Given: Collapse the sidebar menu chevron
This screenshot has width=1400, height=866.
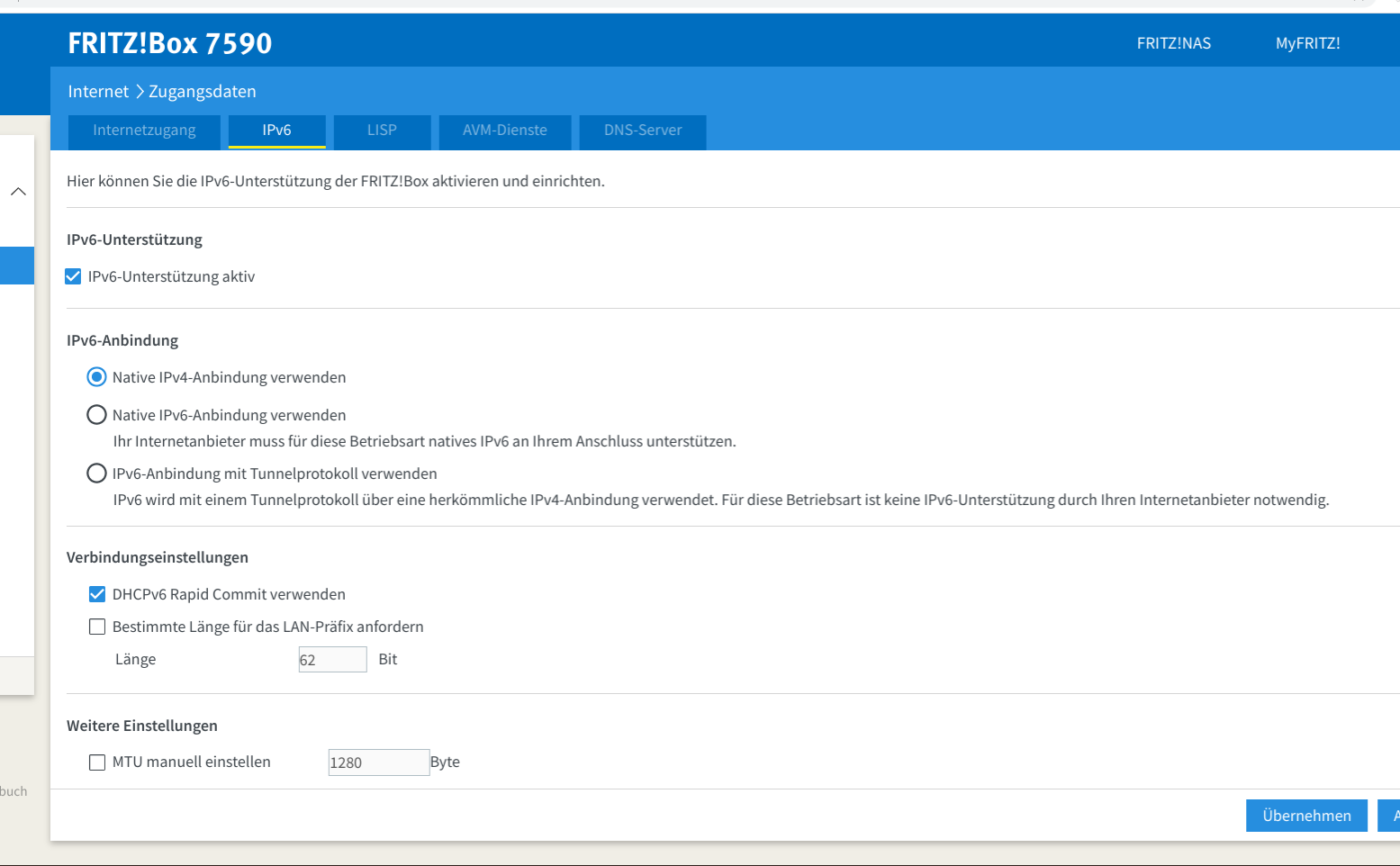Looking at the screenshot, I should (x=18, y=191).
